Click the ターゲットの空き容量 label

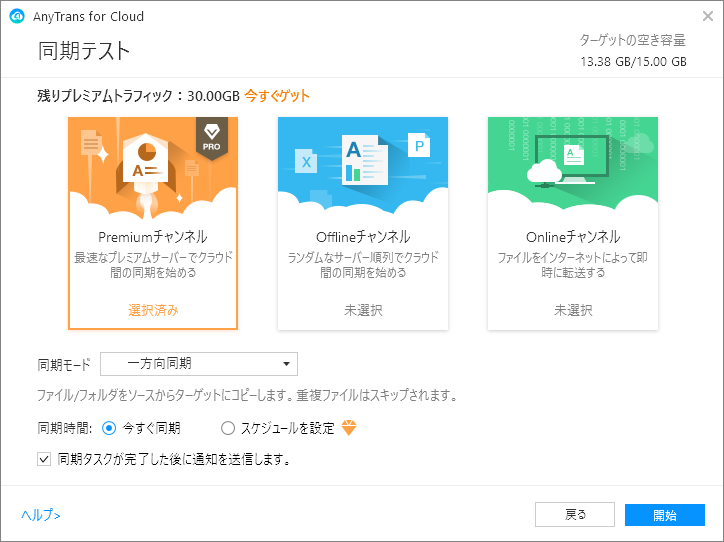click(x=633, y=40)
